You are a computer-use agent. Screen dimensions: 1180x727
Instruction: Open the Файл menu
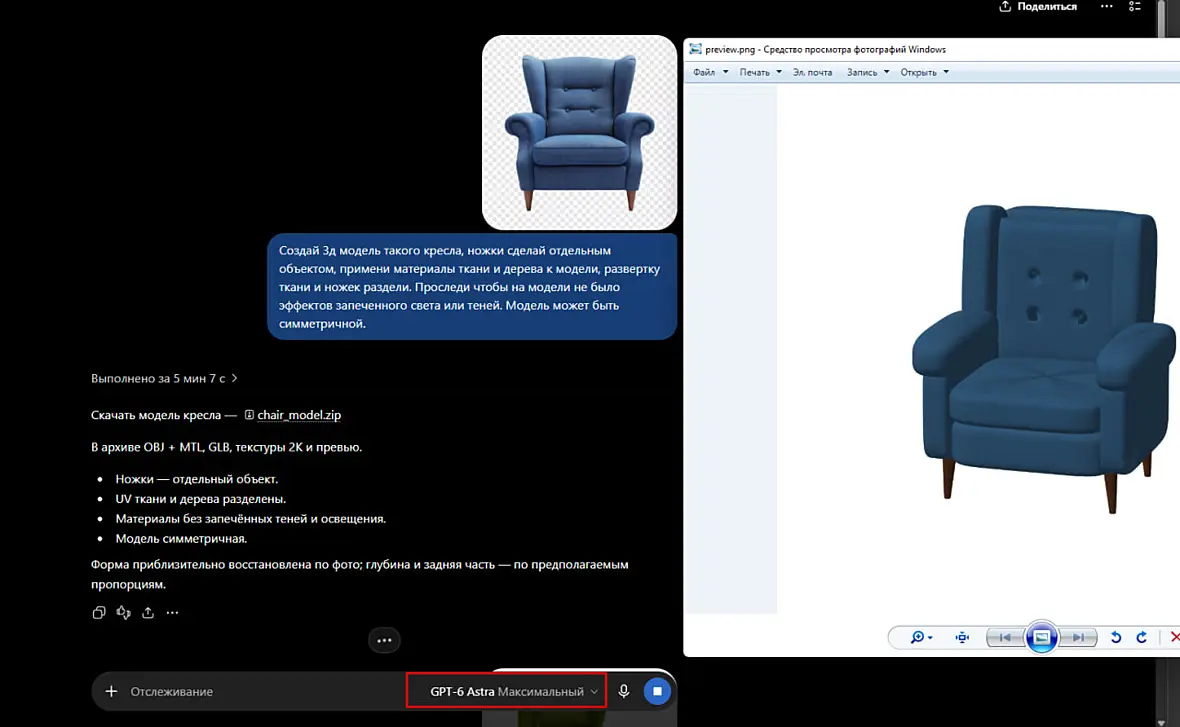coord(710,72)
